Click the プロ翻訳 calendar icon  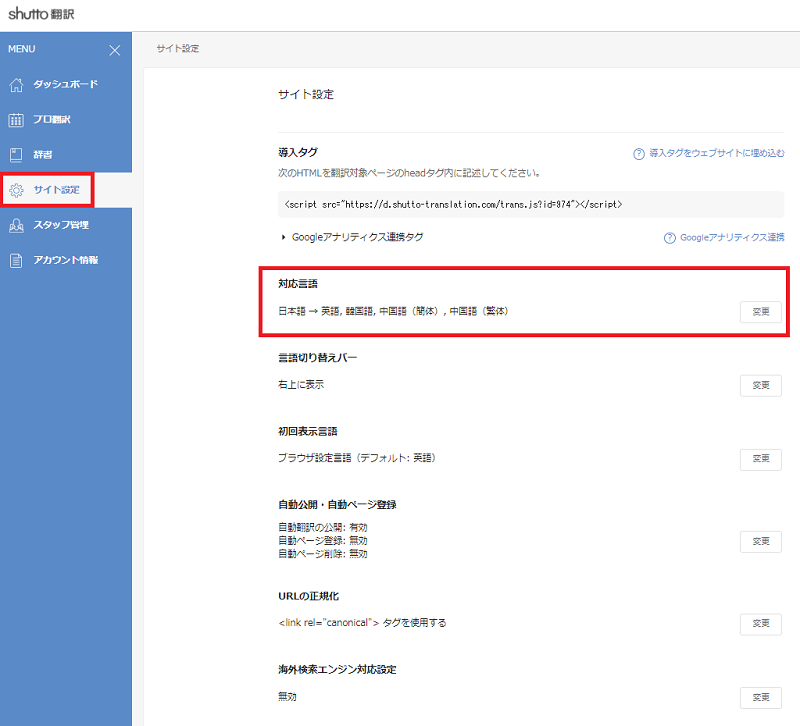pyautogui.click(x=16, y=120)
